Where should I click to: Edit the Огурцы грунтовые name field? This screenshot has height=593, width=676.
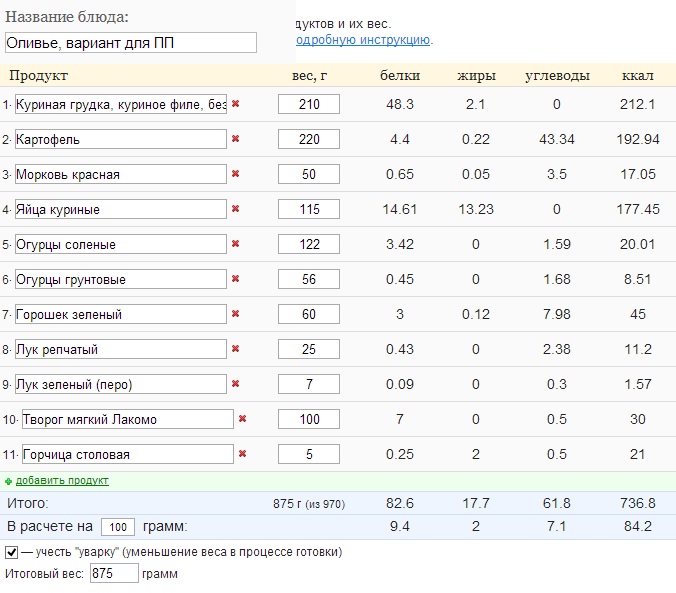121,279
